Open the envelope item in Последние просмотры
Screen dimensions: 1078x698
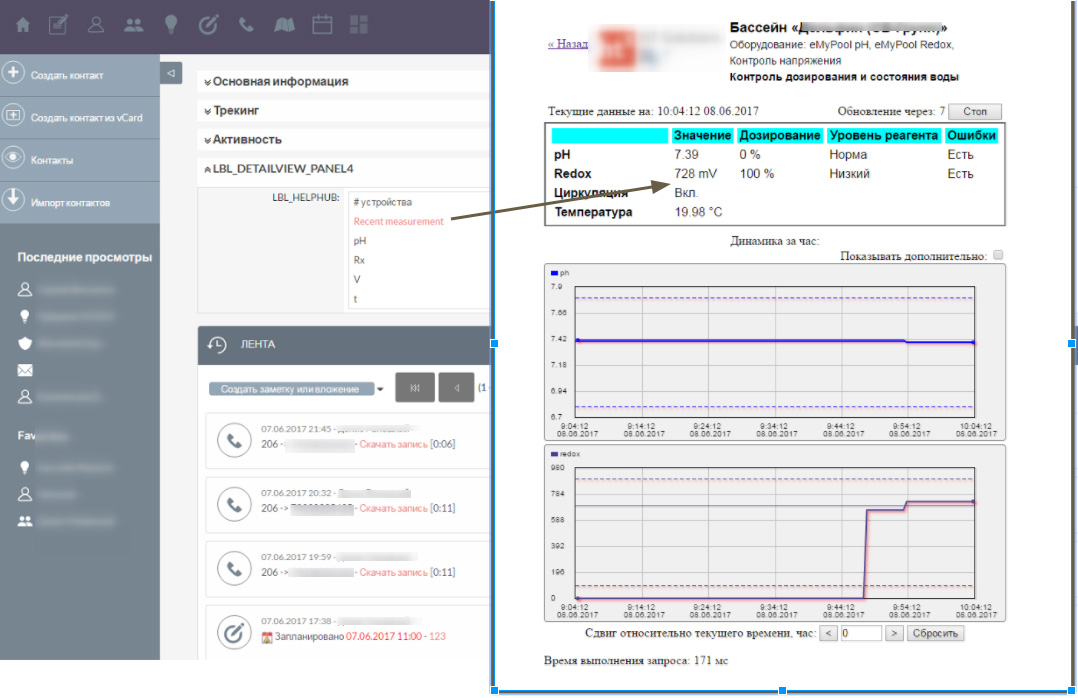[25, 371]
